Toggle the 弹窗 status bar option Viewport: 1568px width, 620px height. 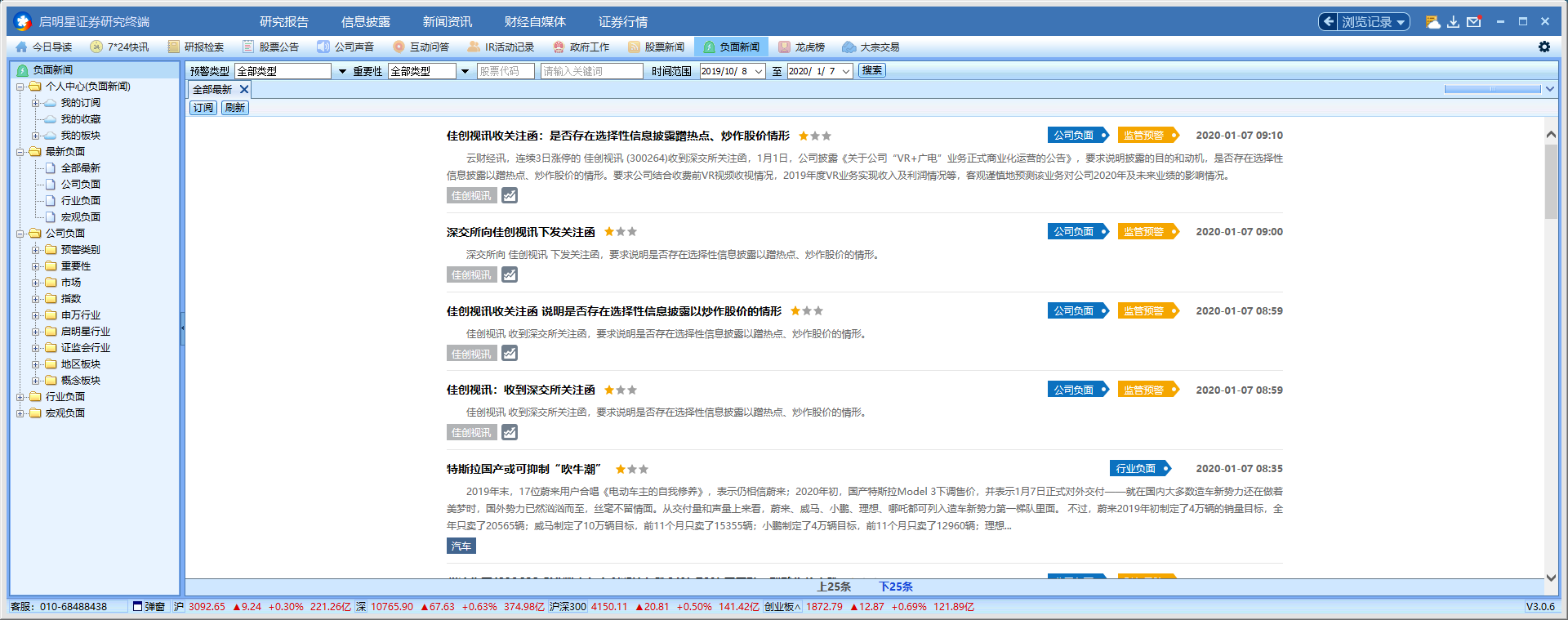tap(149, 607)
